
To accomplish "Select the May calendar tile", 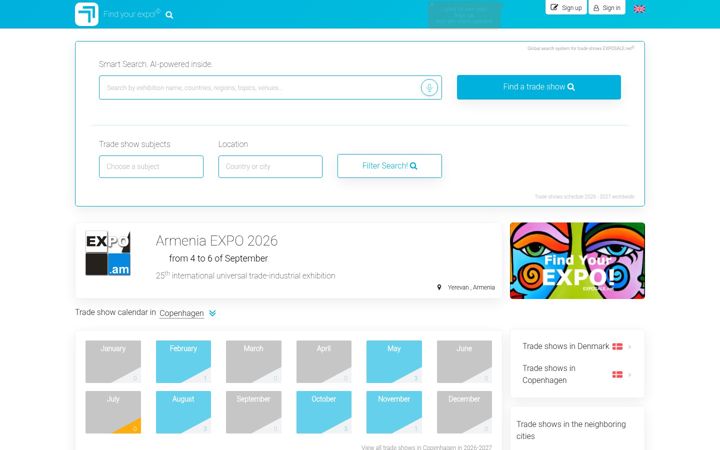I will click(394, 361).
